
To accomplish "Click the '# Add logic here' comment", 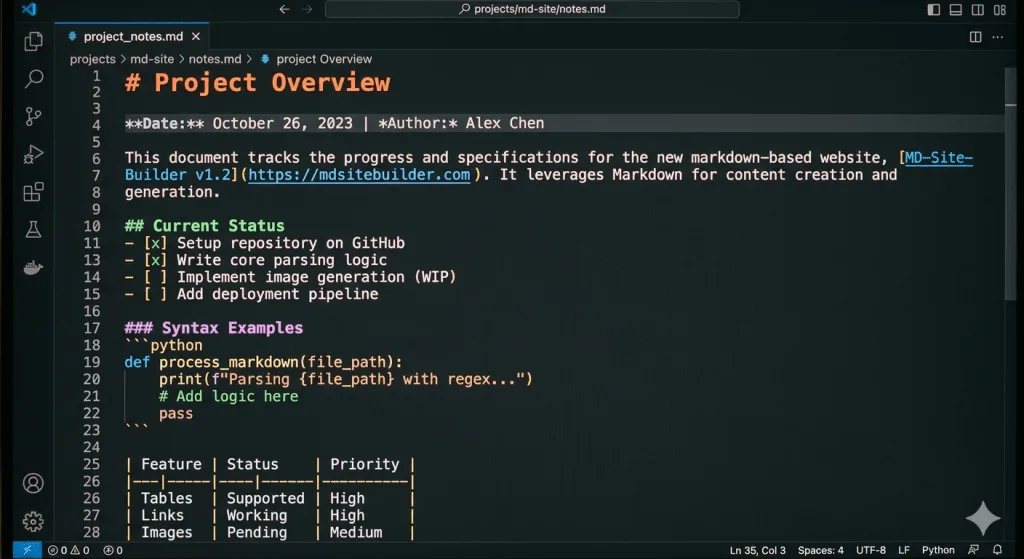I will [x=229, y=396].
